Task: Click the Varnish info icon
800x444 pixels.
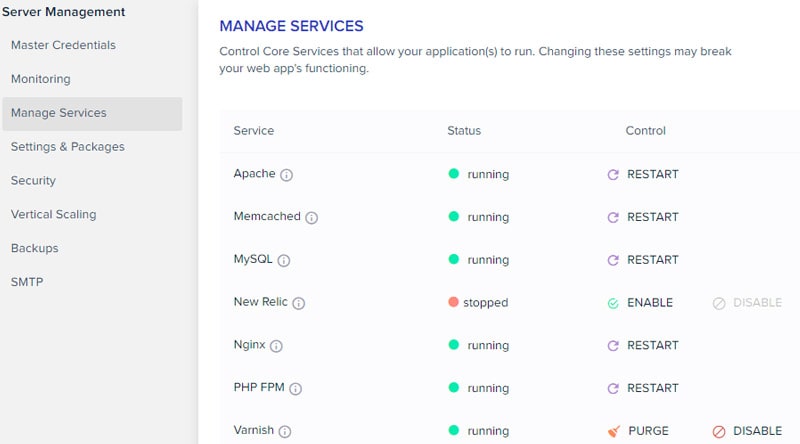Action: pos(285,432)
